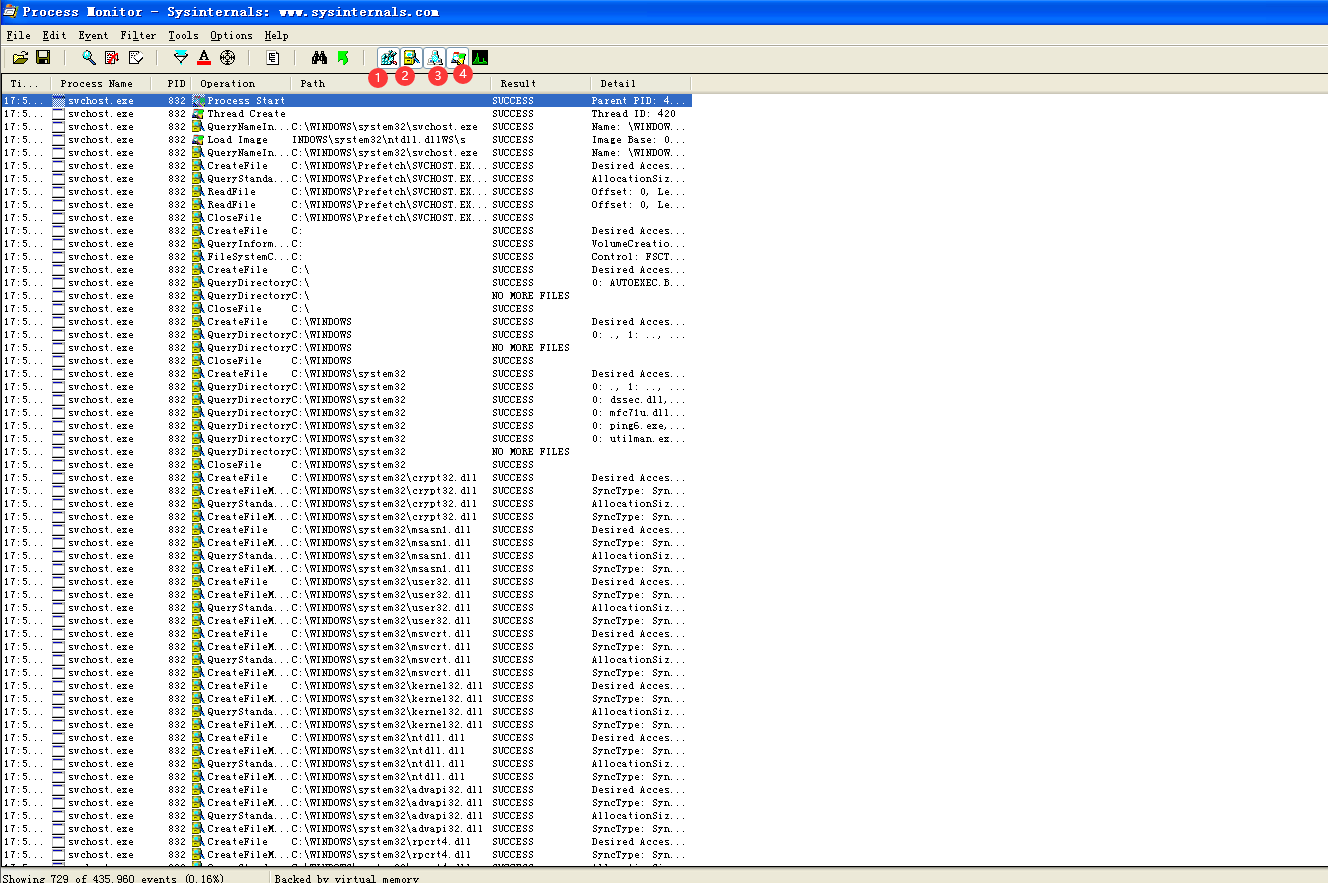
Task: Open the Event menu
Action: pos(93,35)
